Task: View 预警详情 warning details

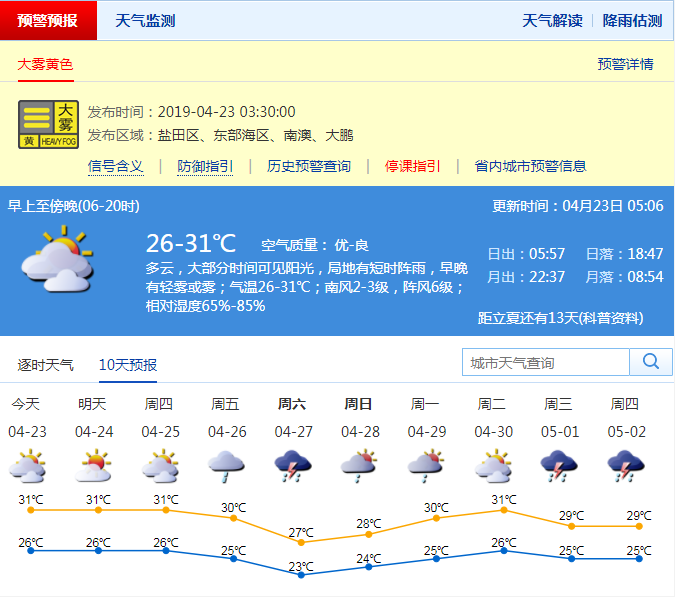Action: [x=625, y=64]
